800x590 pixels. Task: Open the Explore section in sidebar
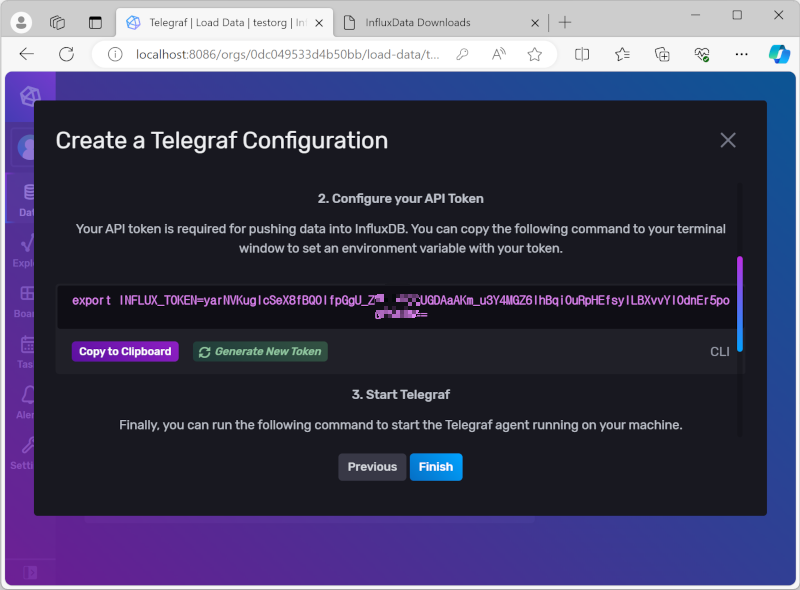[23, 251]
